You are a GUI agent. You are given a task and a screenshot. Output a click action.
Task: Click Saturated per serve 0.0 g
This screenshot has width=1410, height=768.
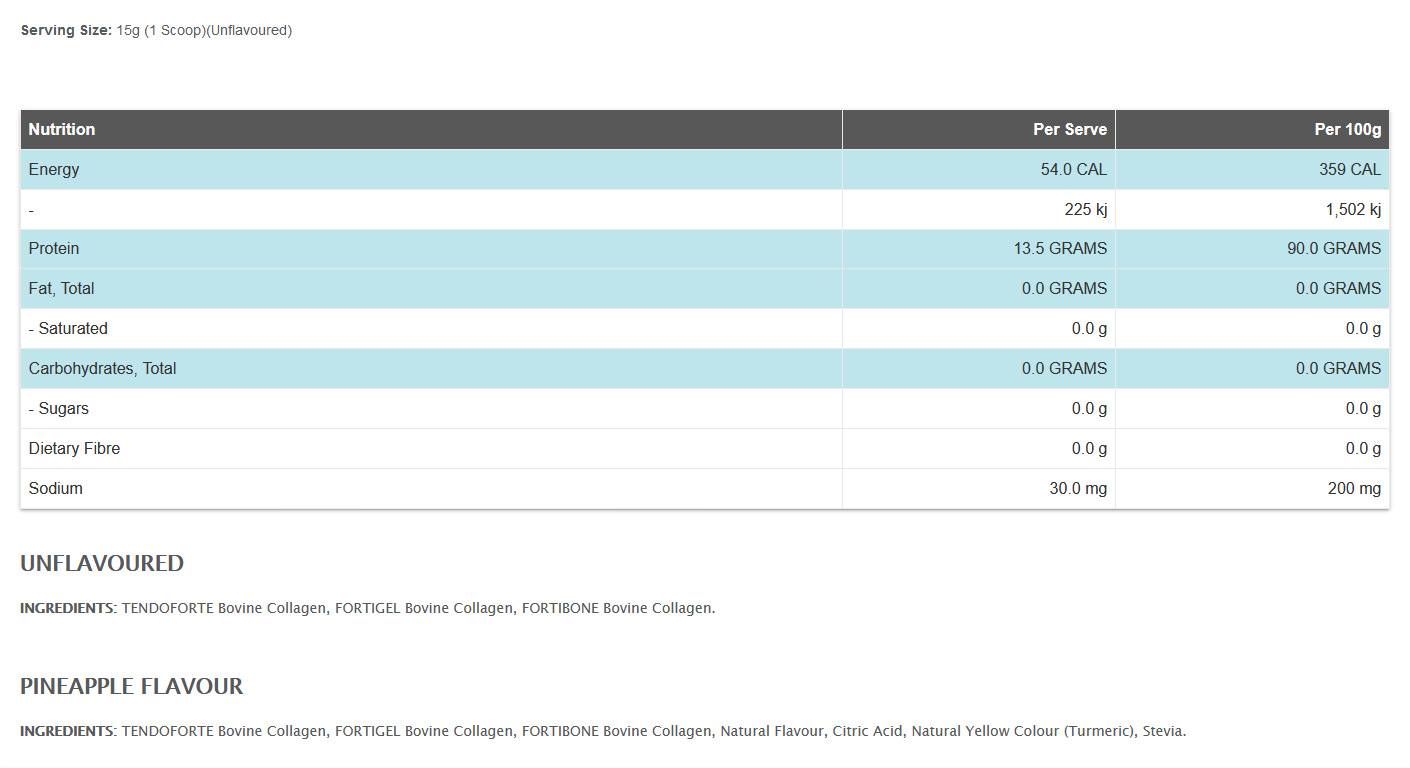(1089, 328)
